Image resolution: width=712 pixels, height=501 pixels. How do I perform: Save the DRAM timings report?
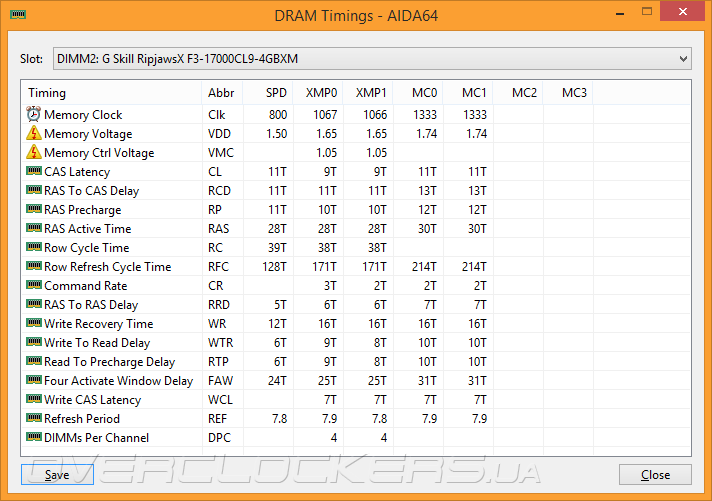tap(57, 475)
